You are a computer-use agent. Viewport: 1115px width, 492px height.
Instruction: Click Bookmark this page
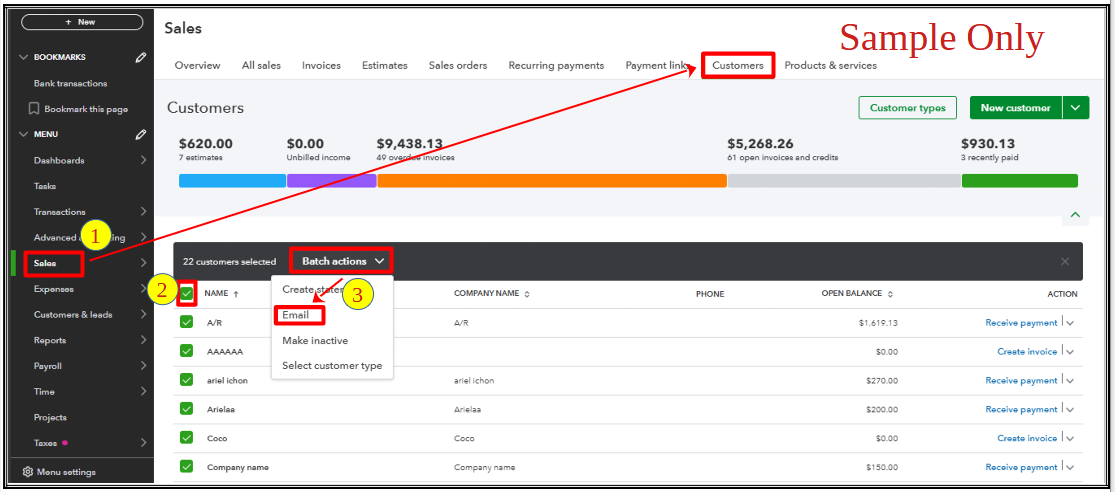[x=78, y=109]
